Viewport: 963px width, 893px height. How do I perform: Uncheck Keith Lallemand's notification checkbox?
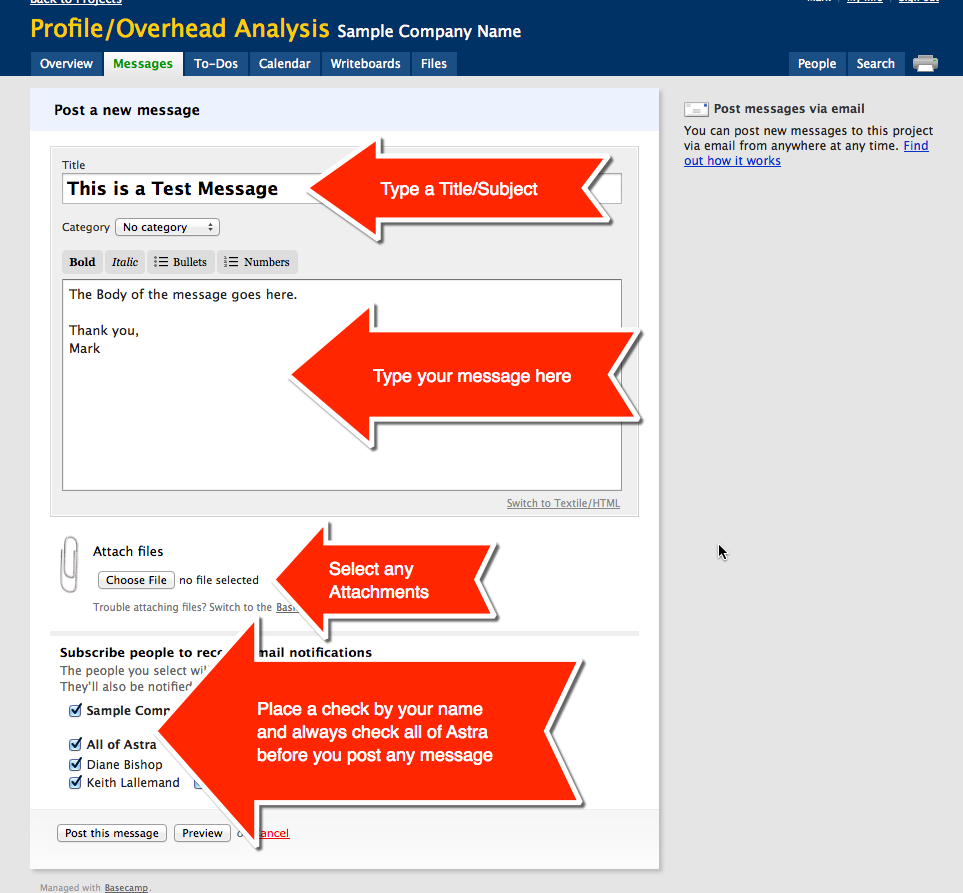point(75,782)
